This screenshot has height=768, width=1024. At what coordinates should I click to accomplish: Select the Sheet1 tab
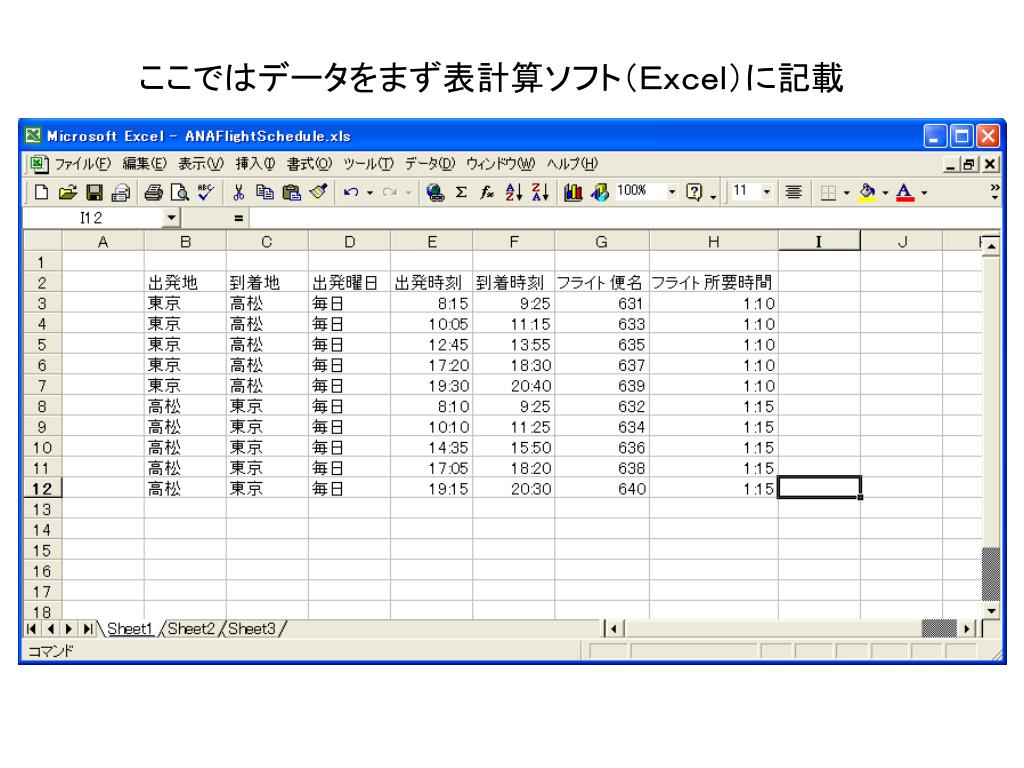(129, 629)
